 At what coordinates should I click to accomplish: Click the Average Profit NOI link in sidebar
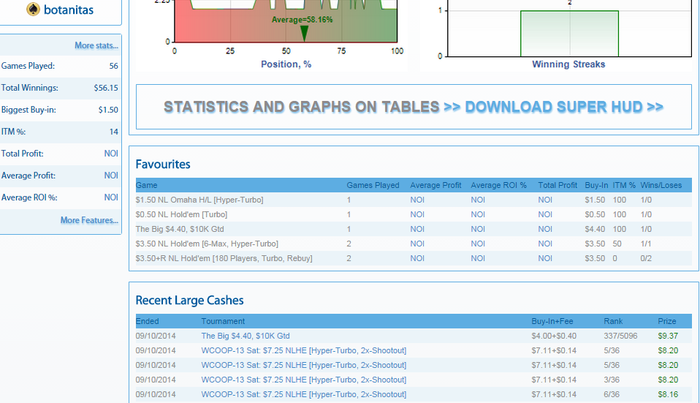(111, 175)
